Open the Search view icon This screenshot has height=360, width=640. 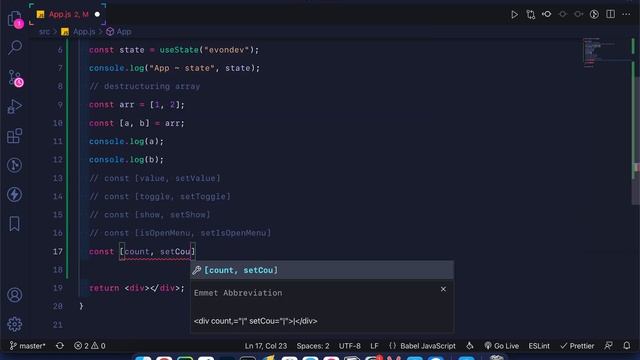[15, 47]
